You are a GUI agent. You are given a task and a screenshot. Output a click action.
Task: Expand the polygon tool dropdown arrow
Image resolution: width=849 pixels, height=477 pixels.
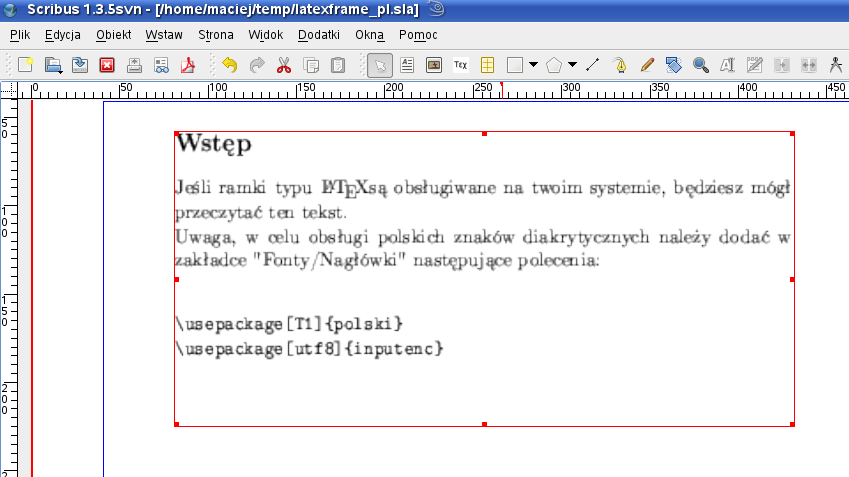click(x=572, y=65)
